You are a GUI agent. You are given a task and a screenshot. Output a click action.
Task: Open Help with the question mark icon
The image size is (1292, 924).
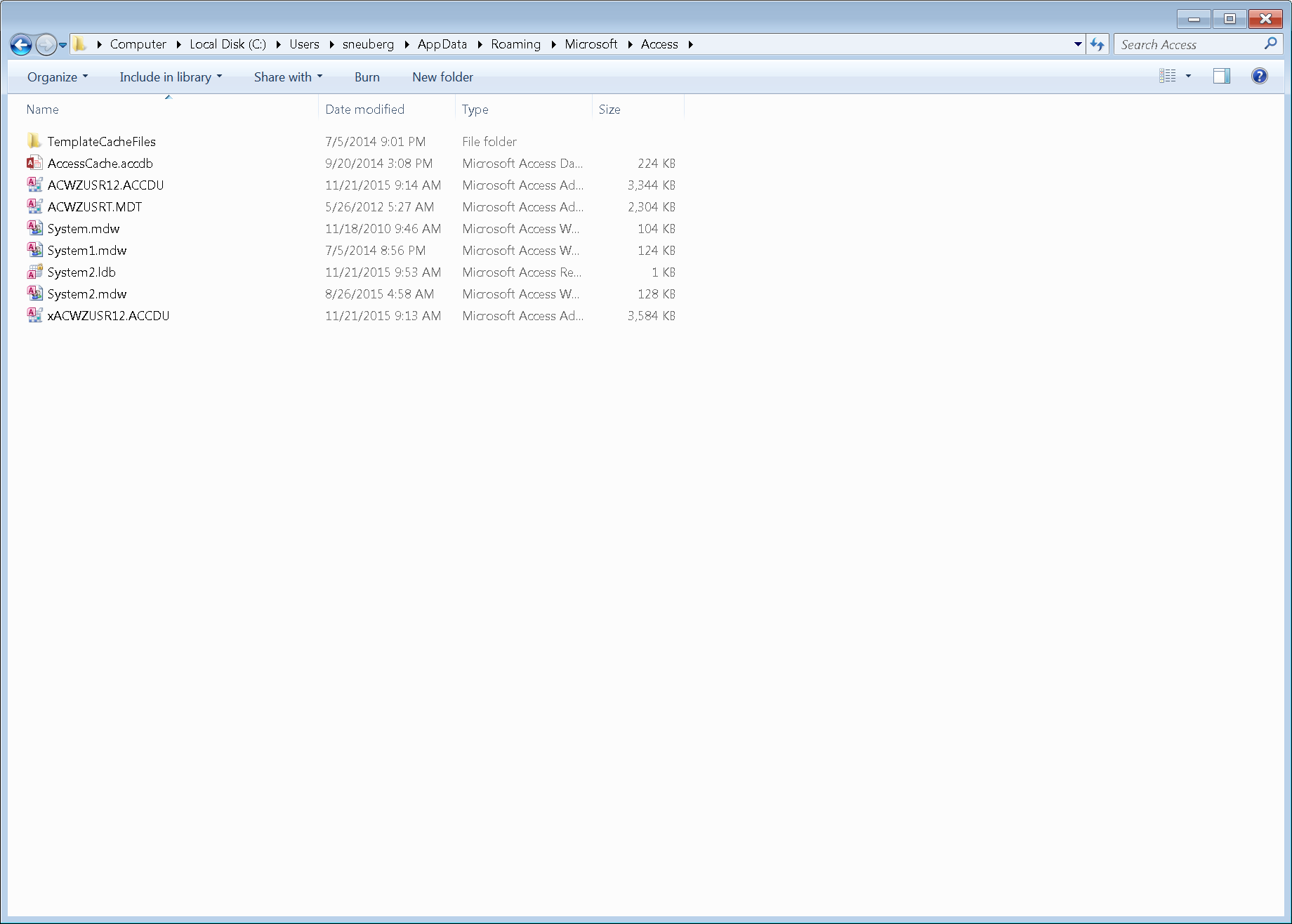(1260, 76)
